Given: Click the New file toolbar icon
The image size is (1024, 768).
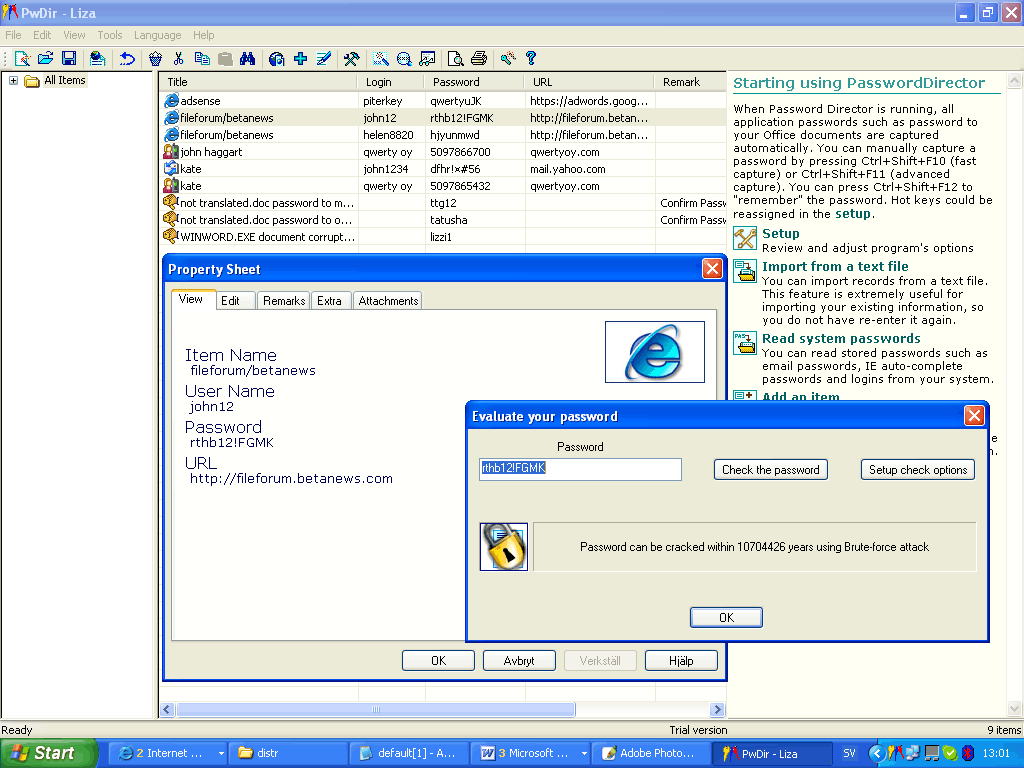Looking at the screenshot, I should (22, 59).
